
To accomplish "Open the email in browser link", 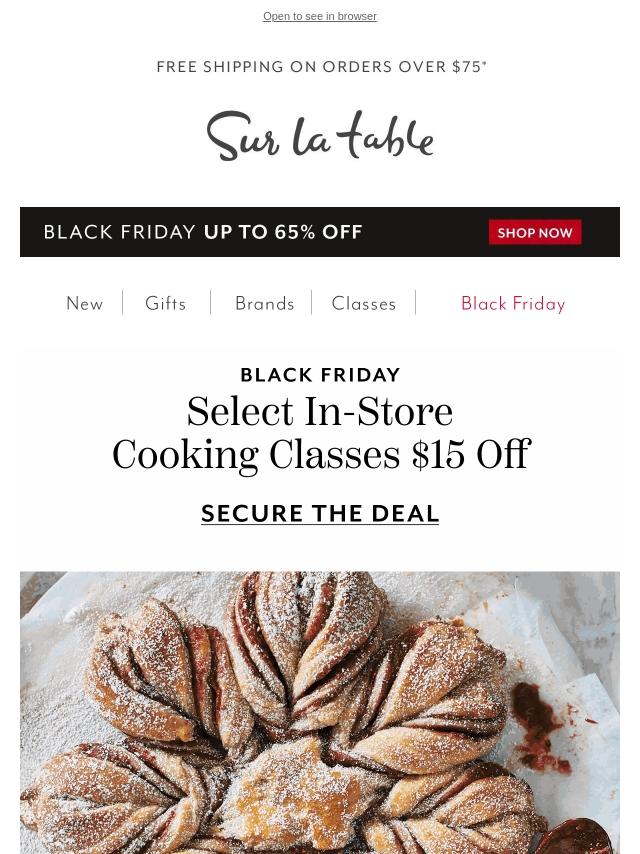I will coord(320,17).
